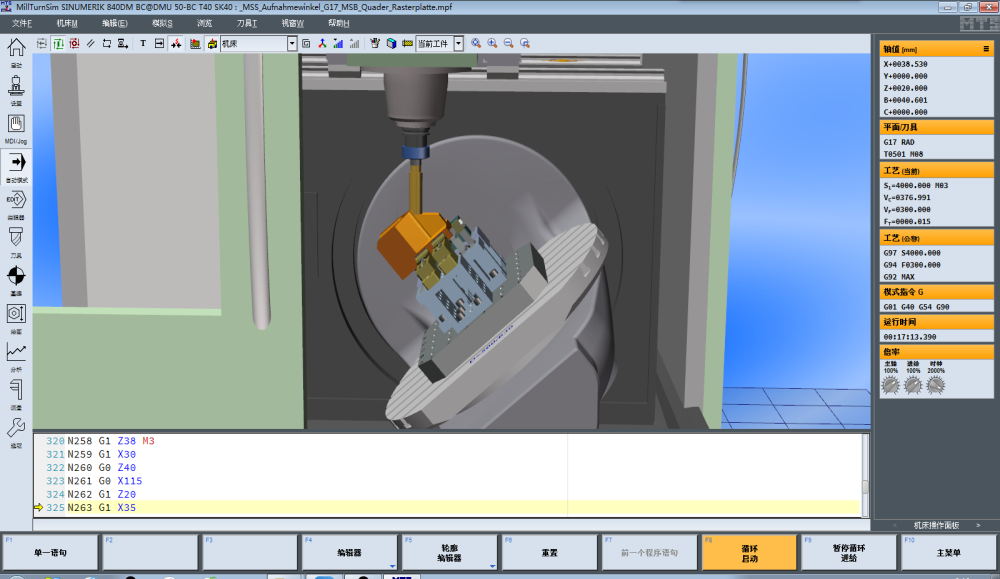Toggle the T text display toolbar button
The height and width of the screenshot is (579, 1000).
point(143,44)
